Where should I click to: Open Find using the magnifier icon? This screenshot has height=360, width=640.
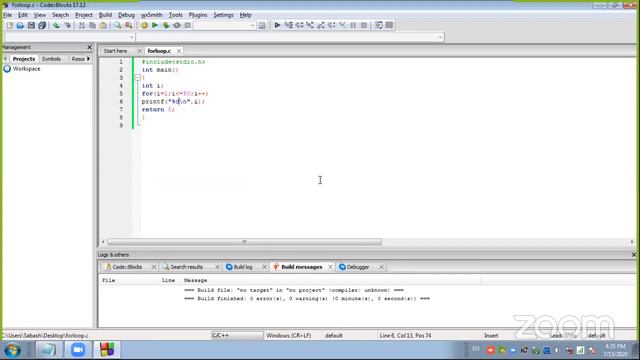click(x=118, y=25)
